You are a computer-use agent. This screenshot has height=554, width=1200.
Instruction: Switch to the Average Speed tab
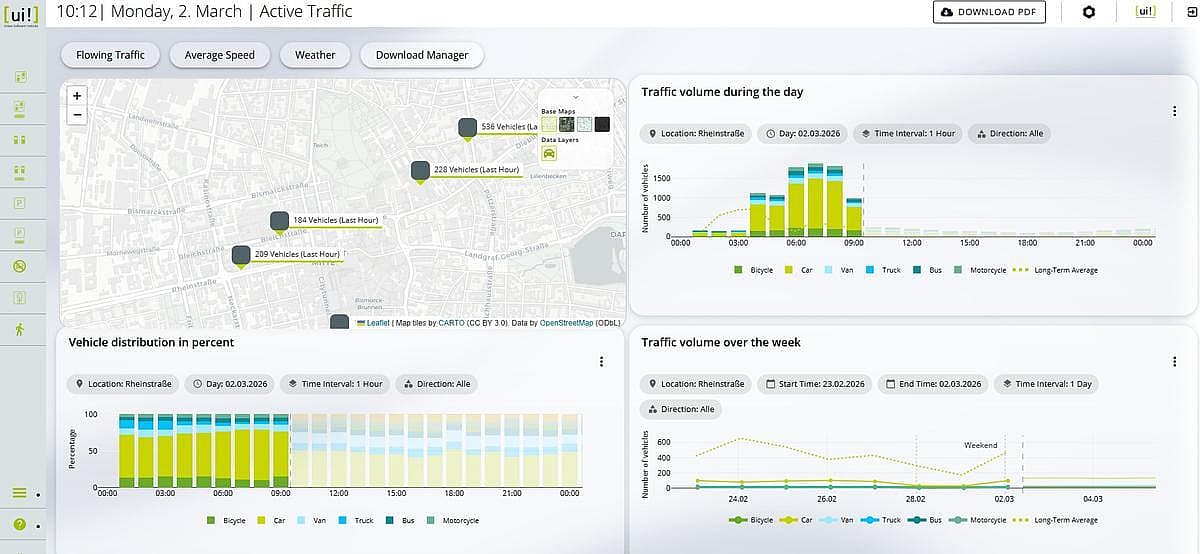point(219,55)
